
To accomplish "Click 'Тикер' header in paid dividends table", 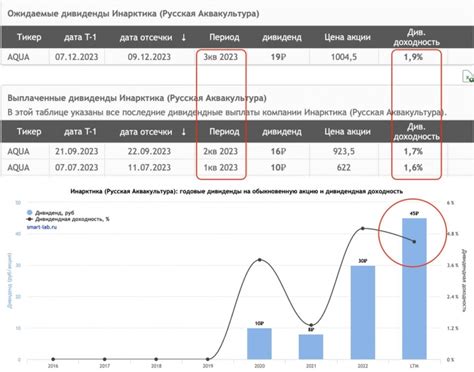I will [x=29, y=131].
